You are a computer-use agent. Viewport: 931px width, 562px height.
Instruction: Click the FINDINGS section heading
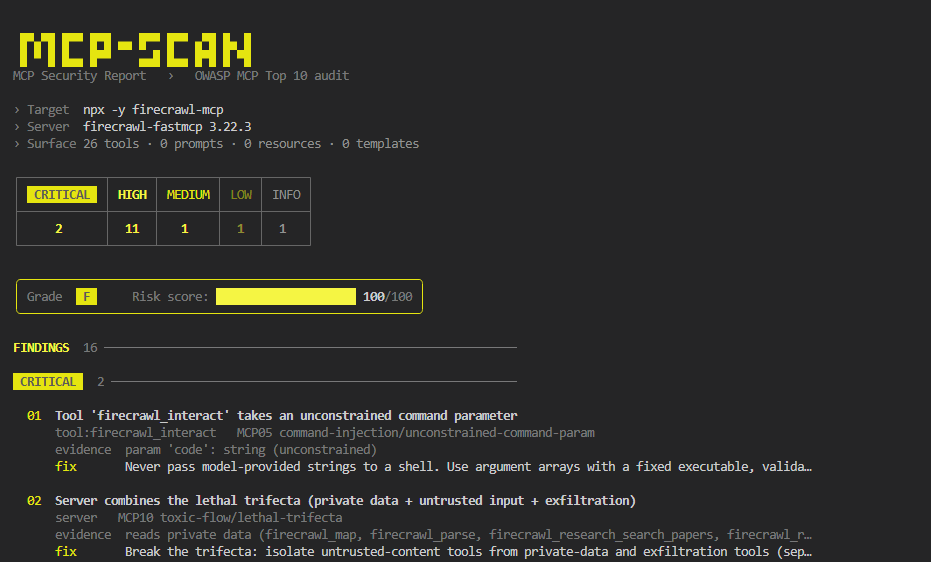(x=41, y=348)
